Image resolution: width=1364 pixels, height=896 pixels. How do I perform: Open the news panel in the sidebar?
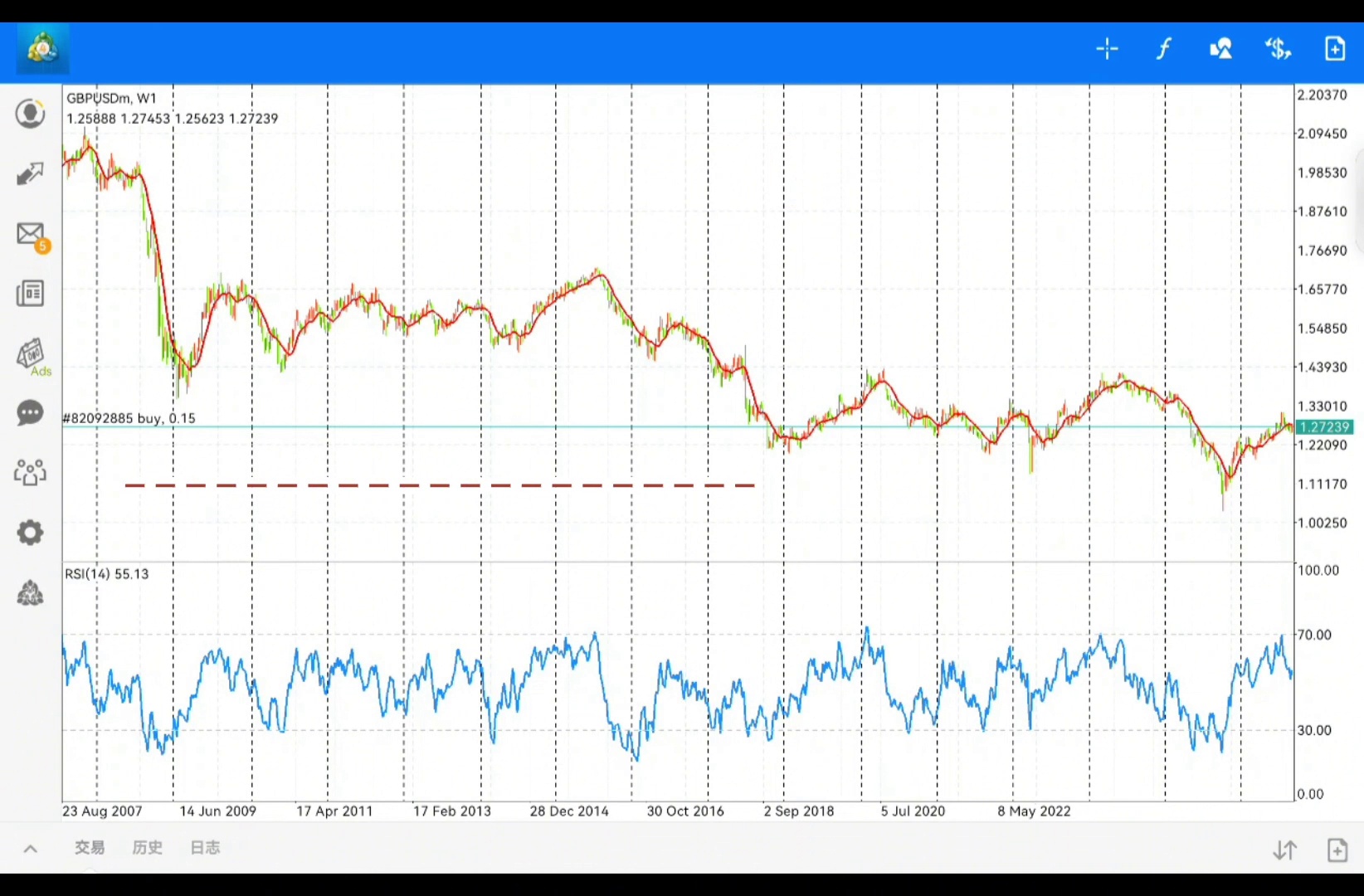pyautogui.click(x=31, y=294)
